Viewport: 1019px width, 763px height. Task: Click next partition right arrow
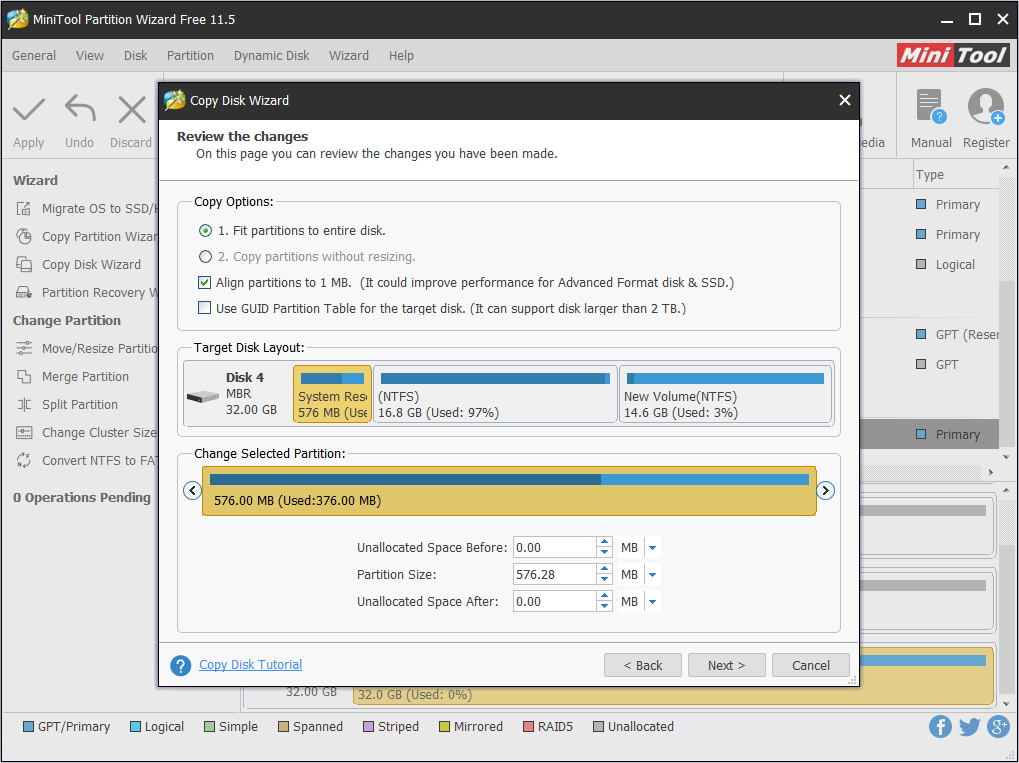point(825,490)
